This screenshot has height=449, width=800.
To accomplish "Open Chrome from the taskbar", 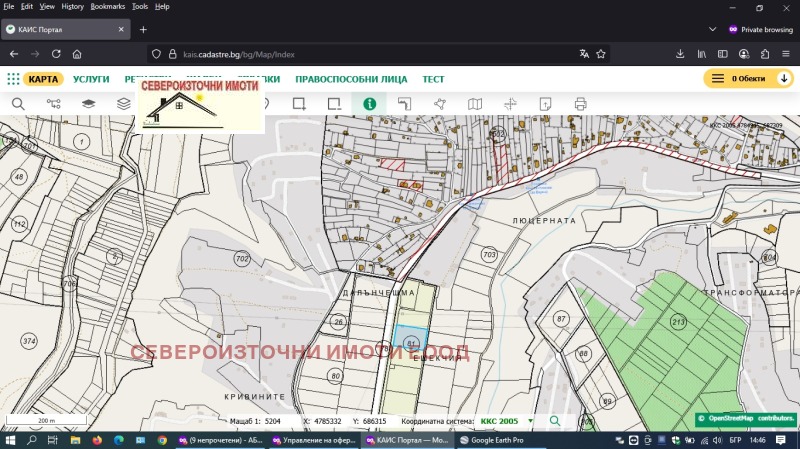I will pos(162,440).
